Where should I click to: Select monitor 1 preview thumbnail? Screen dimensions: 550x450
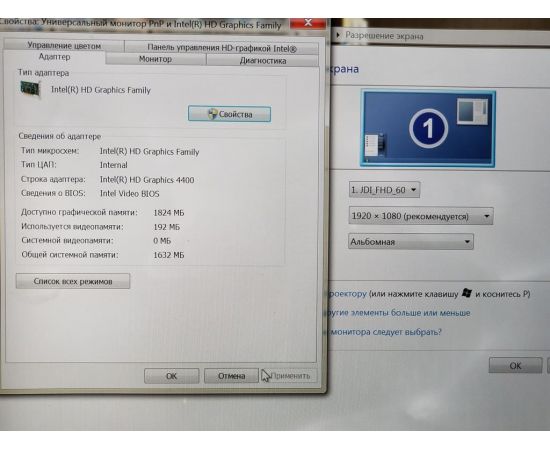[428, 128]
